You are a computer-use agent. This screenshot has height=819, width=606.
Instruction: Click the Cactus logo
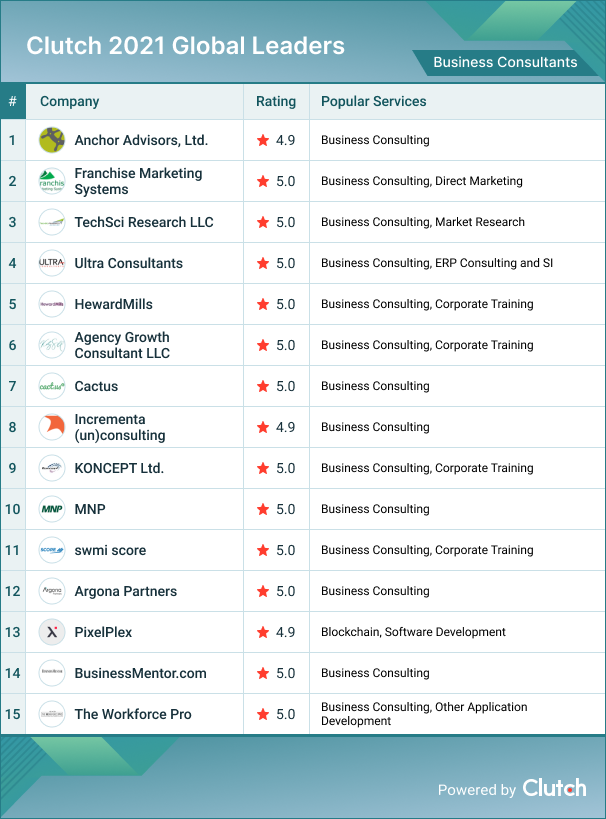[52, 386]
